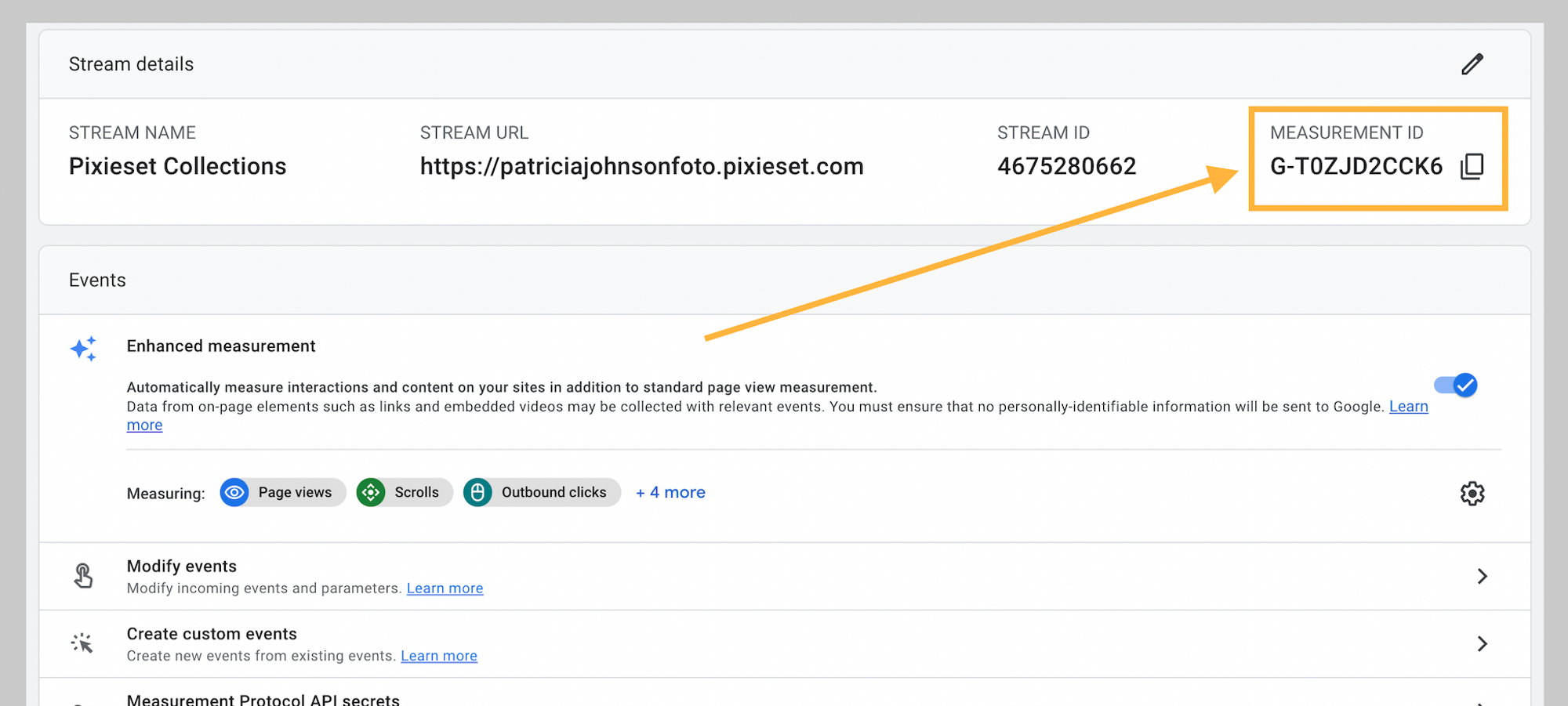Viewport: 1568px width, 706px height.
Task: Open enhanced measurement settings gear
Action: pos(1472,493)
